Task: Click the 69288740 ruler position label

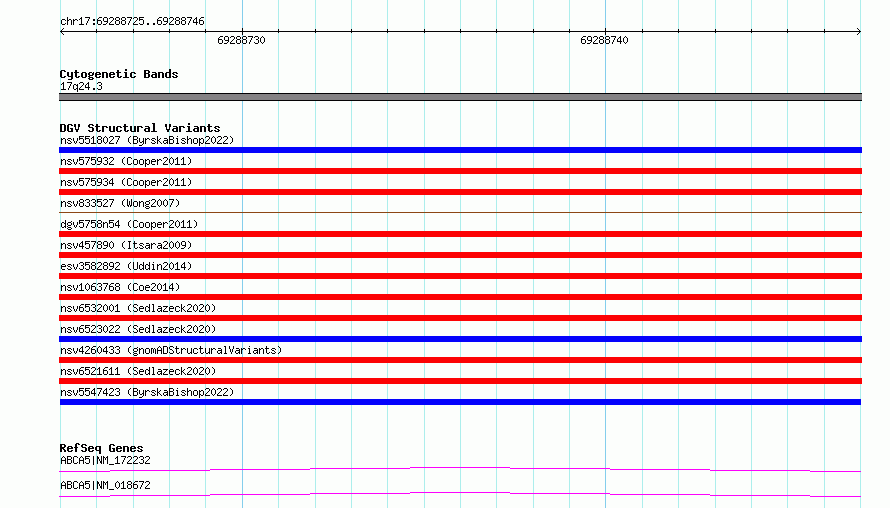Action: click(x=604, y=40)
